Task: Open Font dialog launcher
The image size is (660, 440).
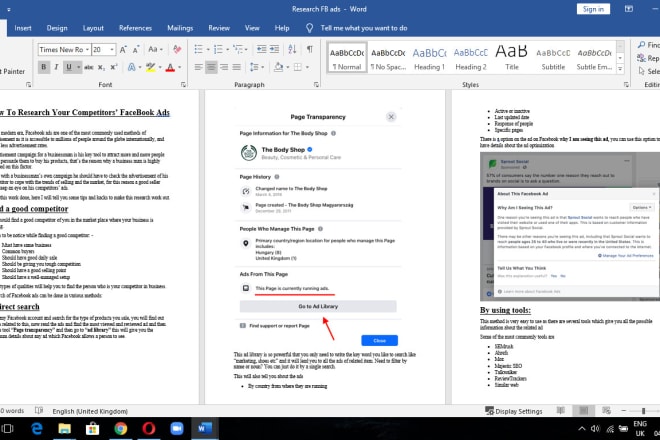Action: tap(184, 85)
